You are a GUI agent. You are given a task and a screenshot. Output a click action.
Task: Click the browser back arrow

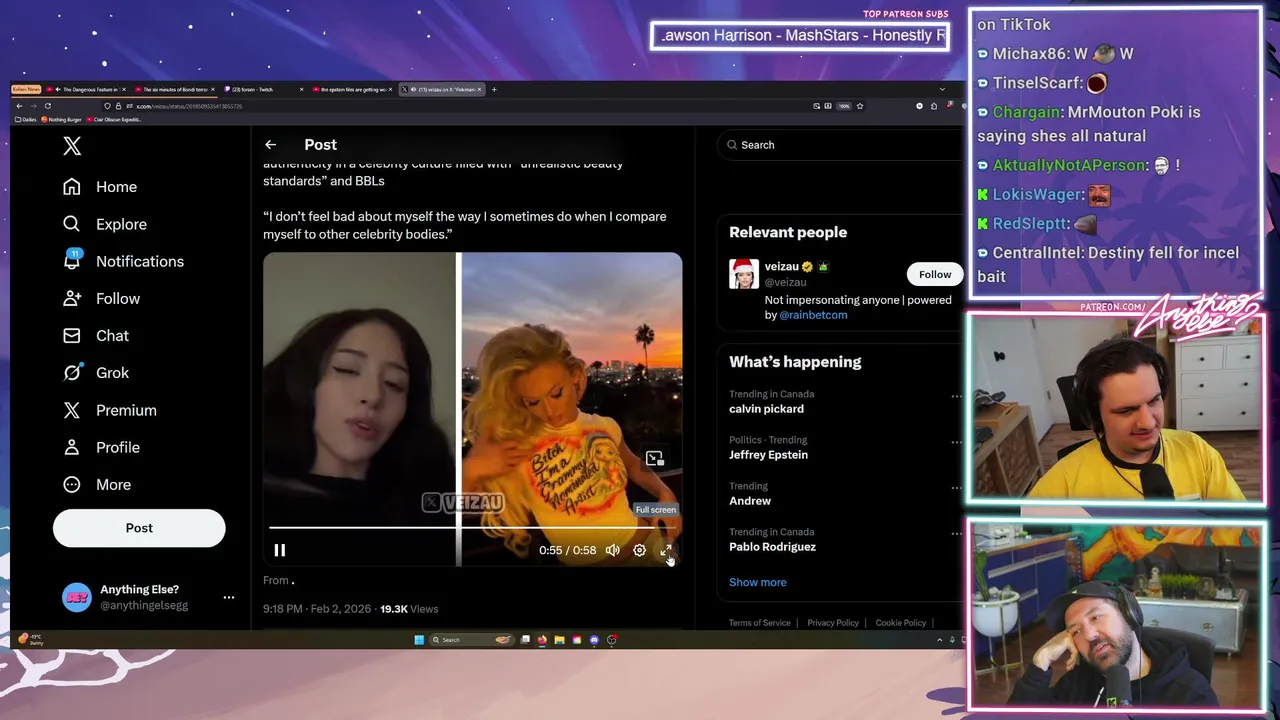coord(19,106)
